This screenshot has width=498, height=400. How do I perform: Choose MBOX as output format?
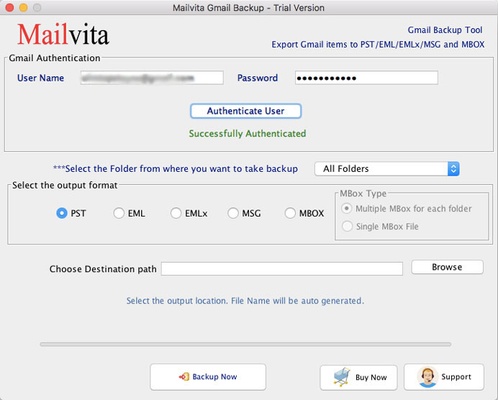point(290,213)
